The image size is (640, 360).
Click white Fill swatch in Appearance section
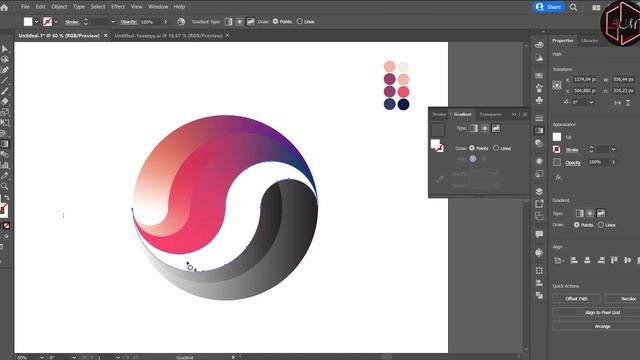[x=557, y=137]
